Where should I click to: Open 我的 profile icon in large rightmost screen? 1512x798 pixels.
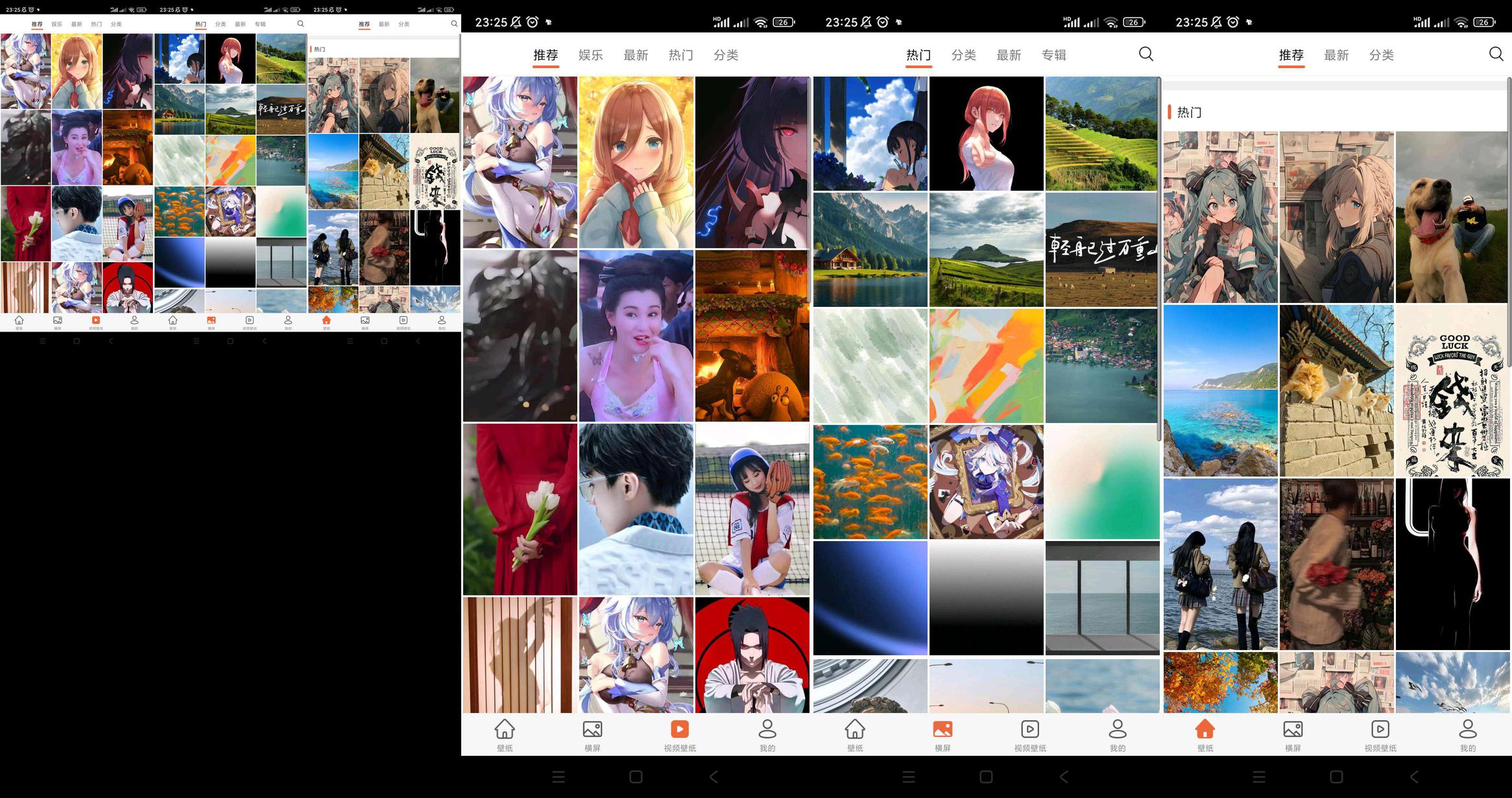1467,729
